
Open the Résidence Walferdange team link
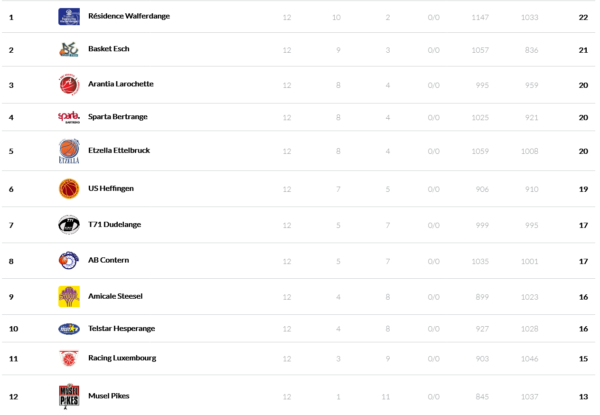tap(127, 17)
